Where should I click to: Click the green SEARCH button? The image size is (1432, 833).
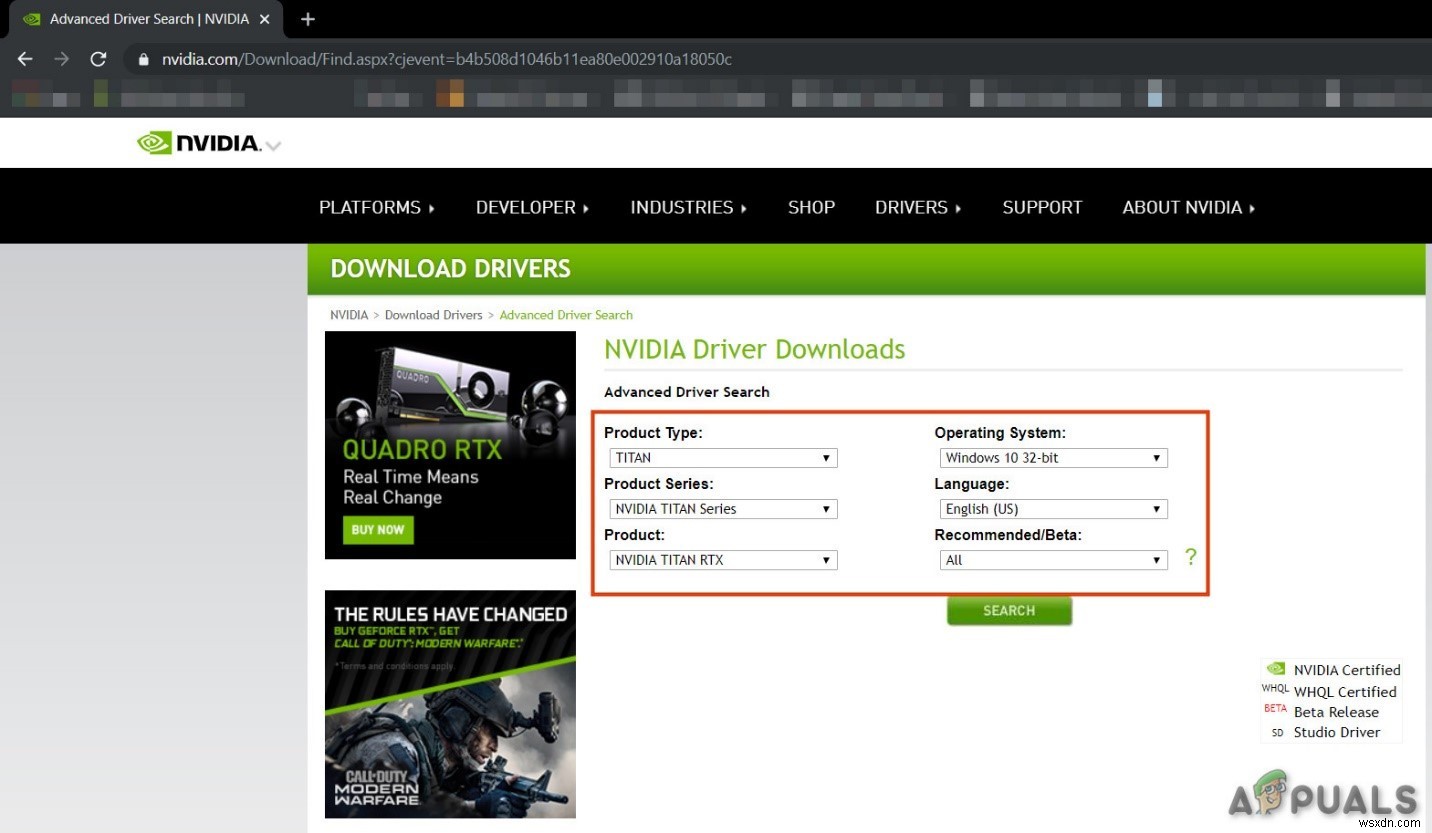1009,610
